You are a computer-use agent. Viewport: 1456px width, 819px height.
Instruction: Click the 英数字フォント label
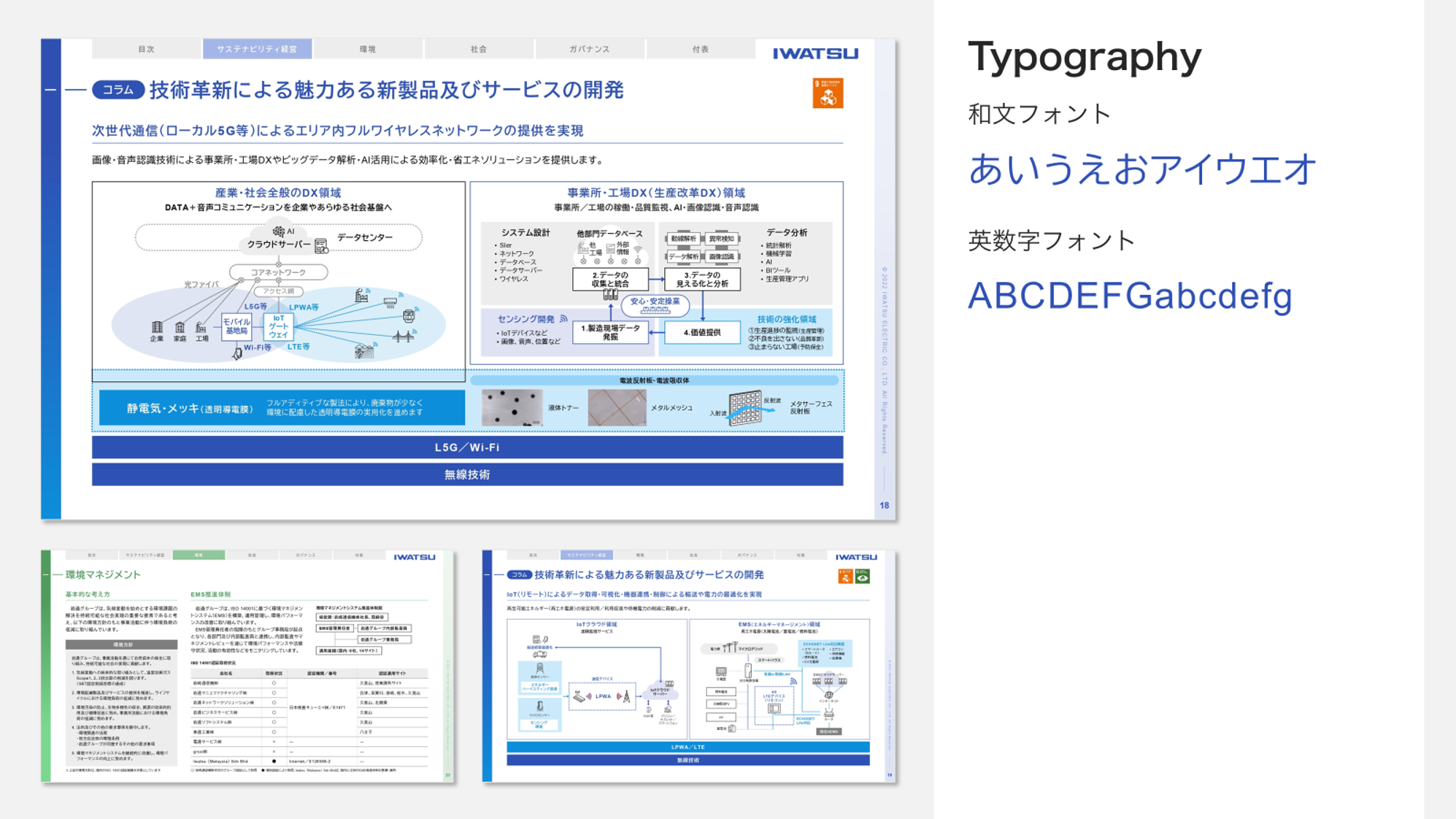1052,240
